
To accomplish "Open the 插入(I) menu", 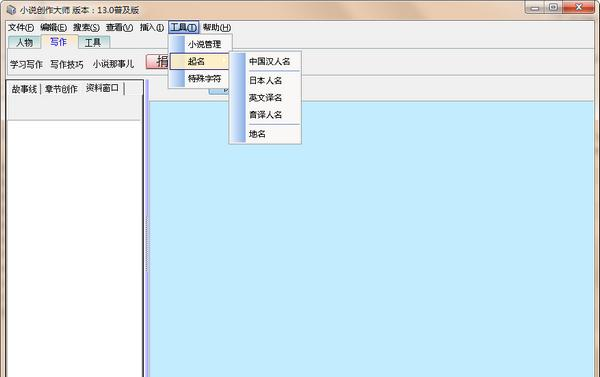I will [152, 28].
